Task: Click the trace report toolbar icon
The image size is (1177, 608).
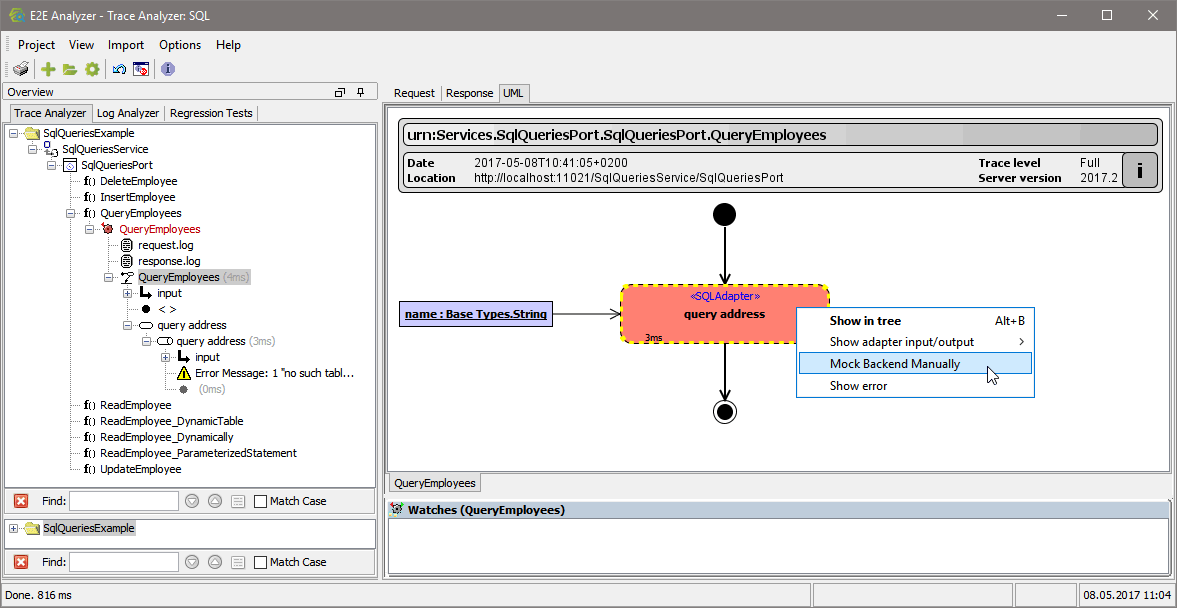Action: point(141,69)
